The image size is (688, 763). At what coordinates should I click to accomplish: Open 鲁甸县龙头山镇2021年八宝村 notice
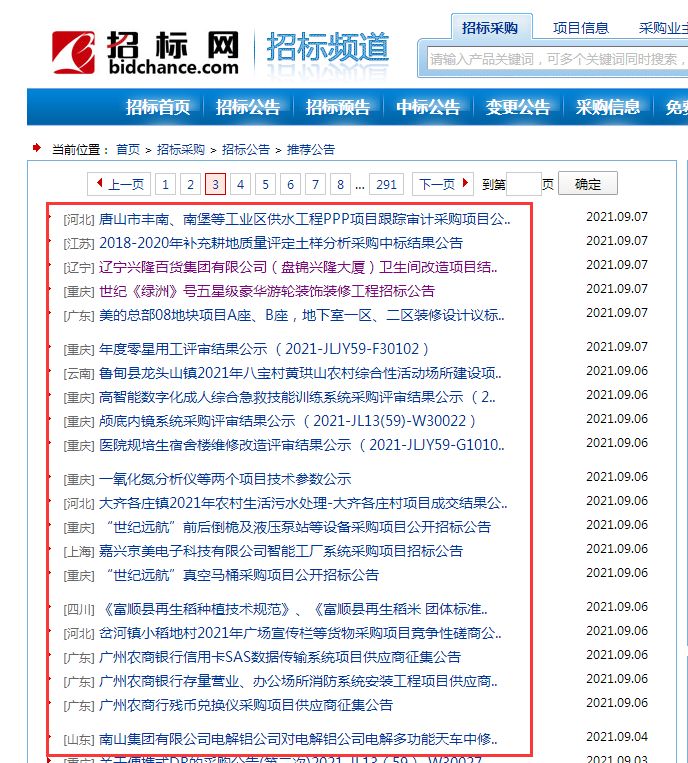(300, 373)
